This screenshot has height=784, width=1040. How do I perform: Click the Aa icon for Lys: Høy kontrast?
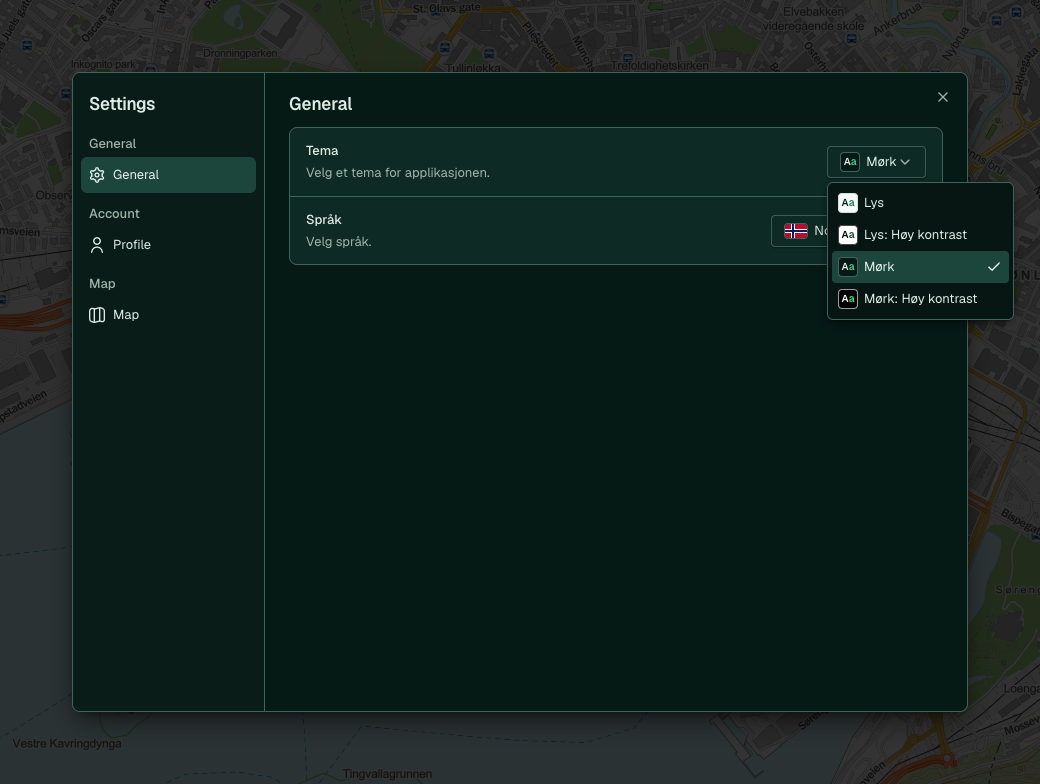[848, 235]
